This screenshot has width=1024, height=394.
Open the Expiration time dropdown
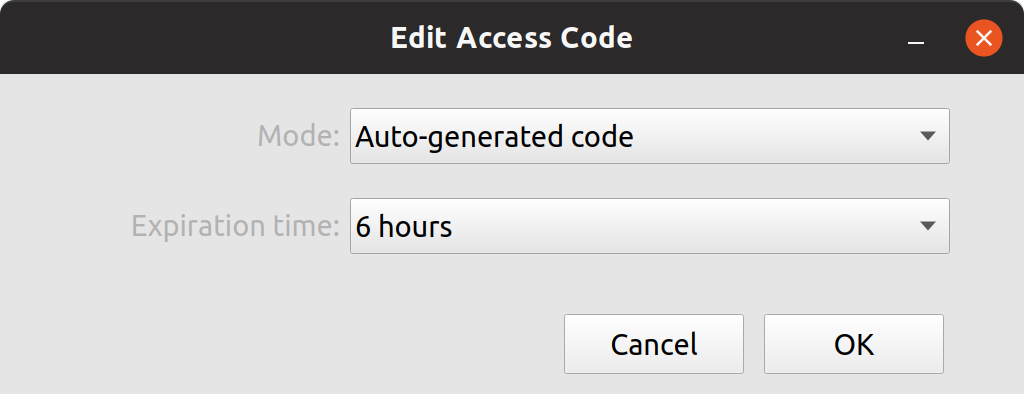tap(649, 226)
